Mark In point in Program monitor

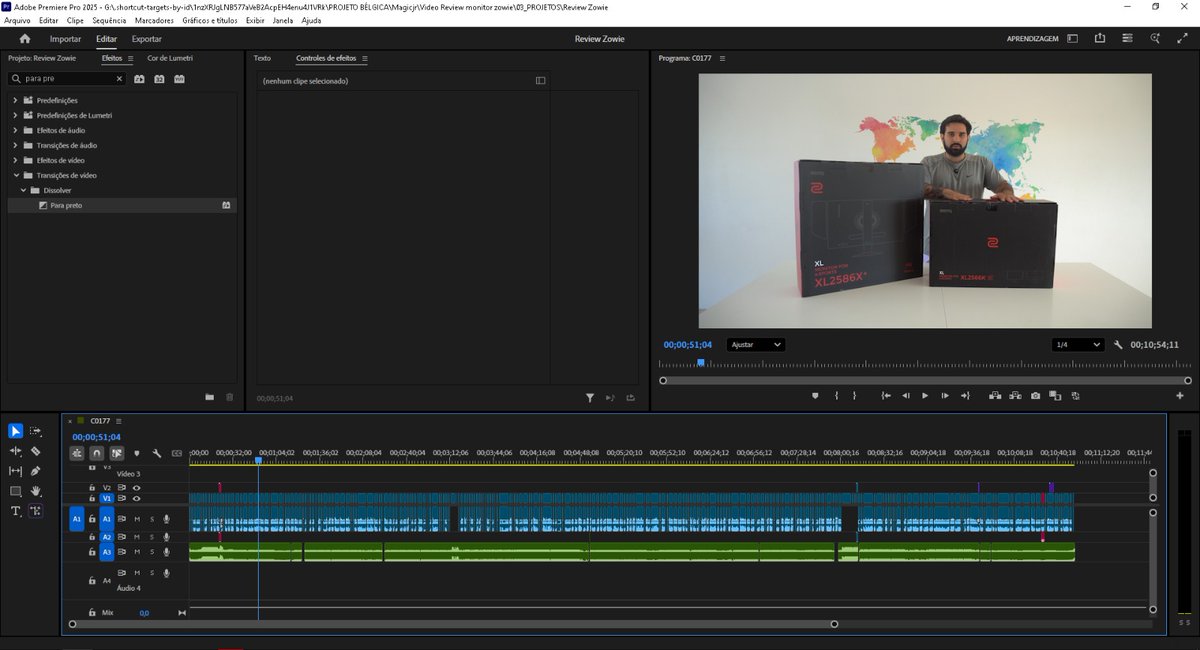836,396
